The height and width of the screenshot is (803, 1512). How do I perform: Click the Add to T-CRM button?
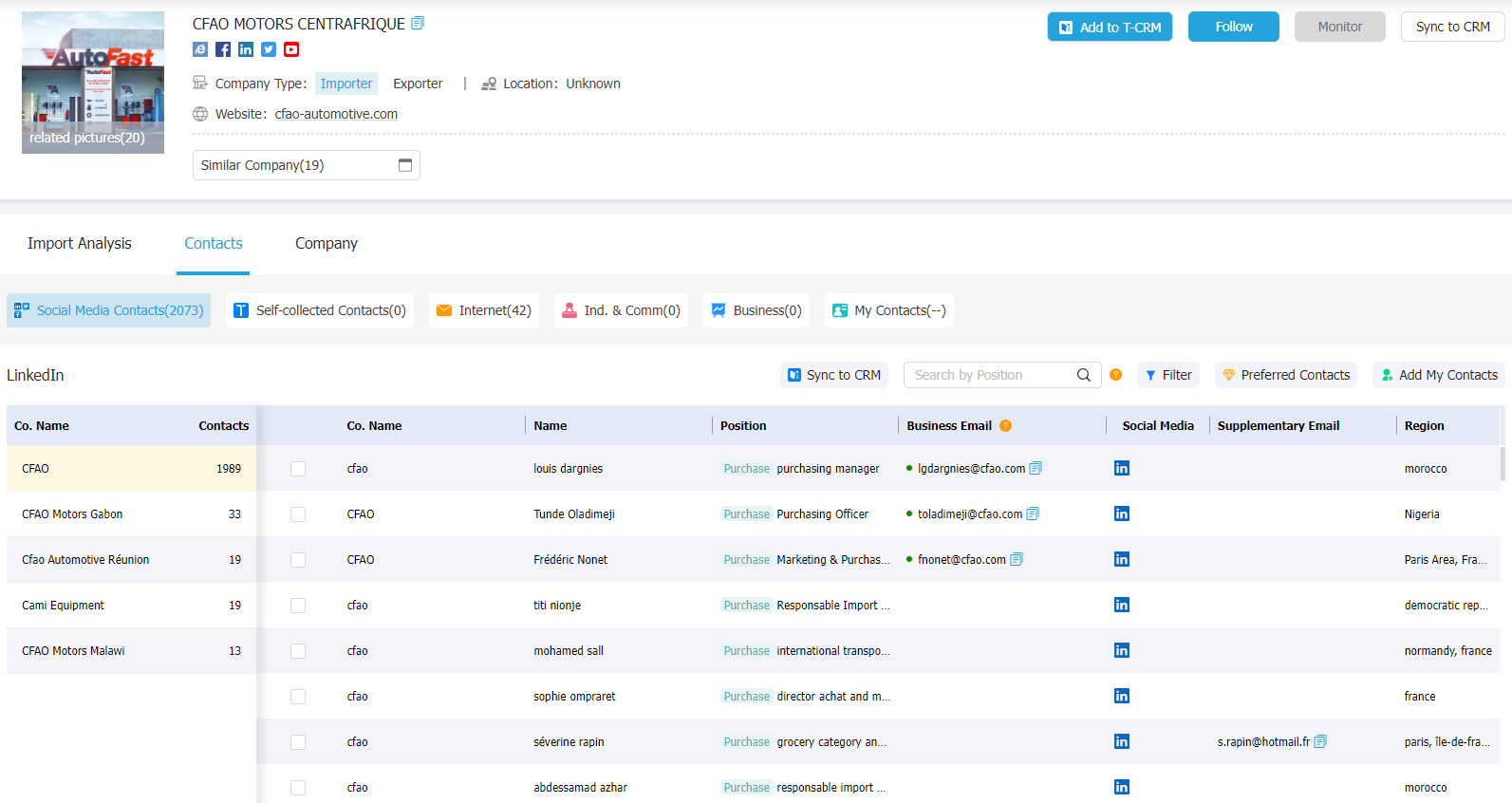(1110, 27)
